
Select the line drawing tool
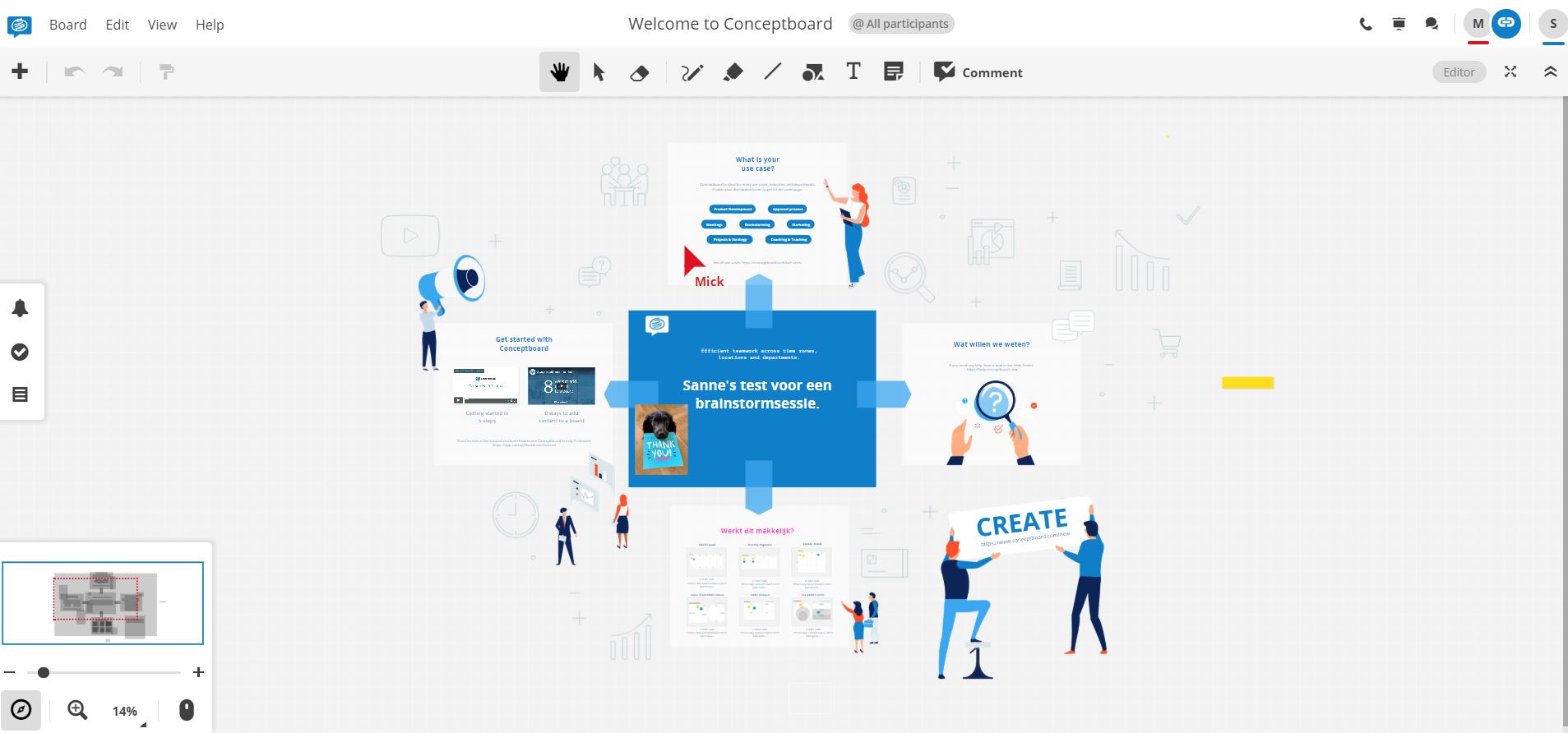pos(772,72)
